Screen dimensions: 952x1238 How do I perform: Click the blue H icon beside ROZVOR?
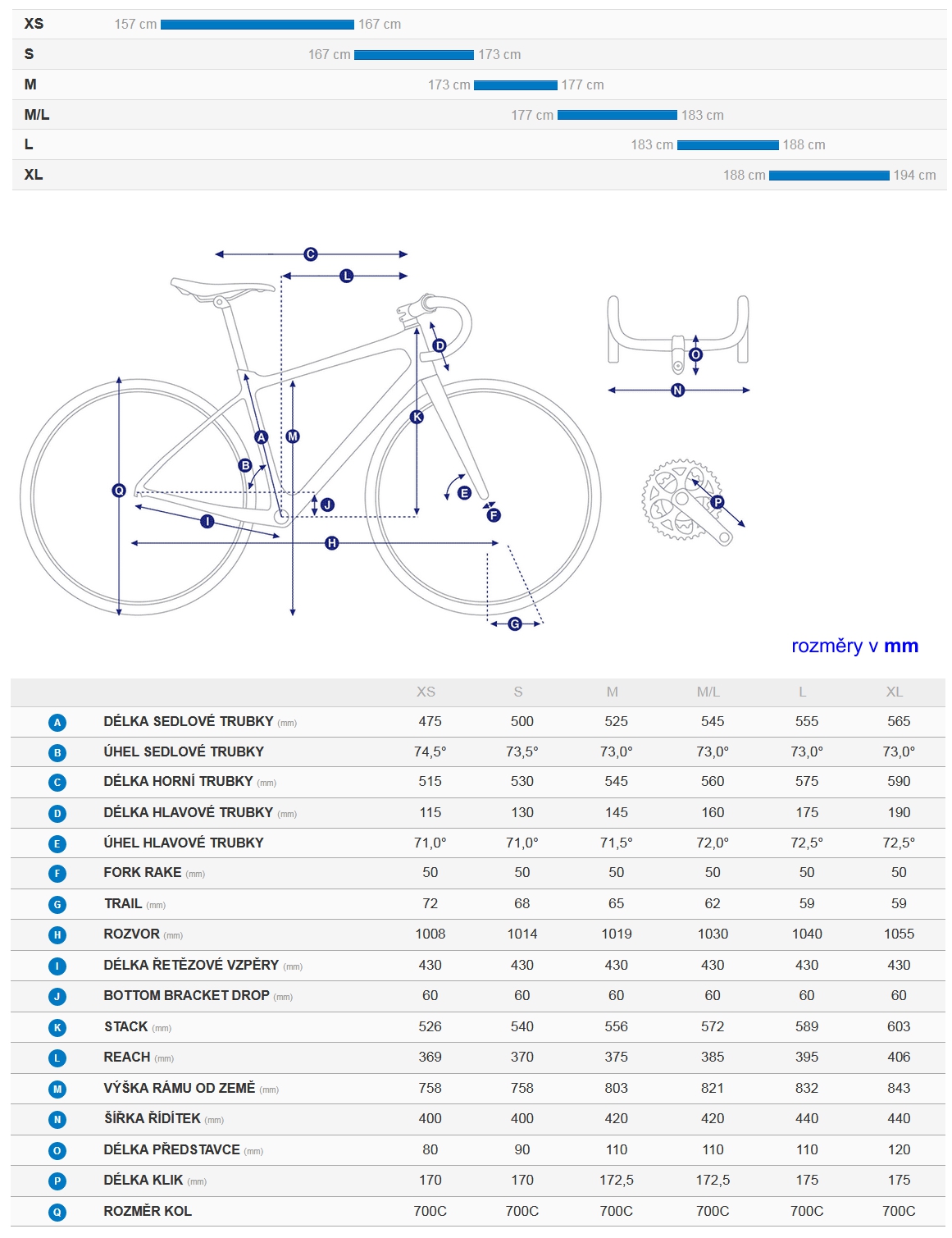pos(57,935)
